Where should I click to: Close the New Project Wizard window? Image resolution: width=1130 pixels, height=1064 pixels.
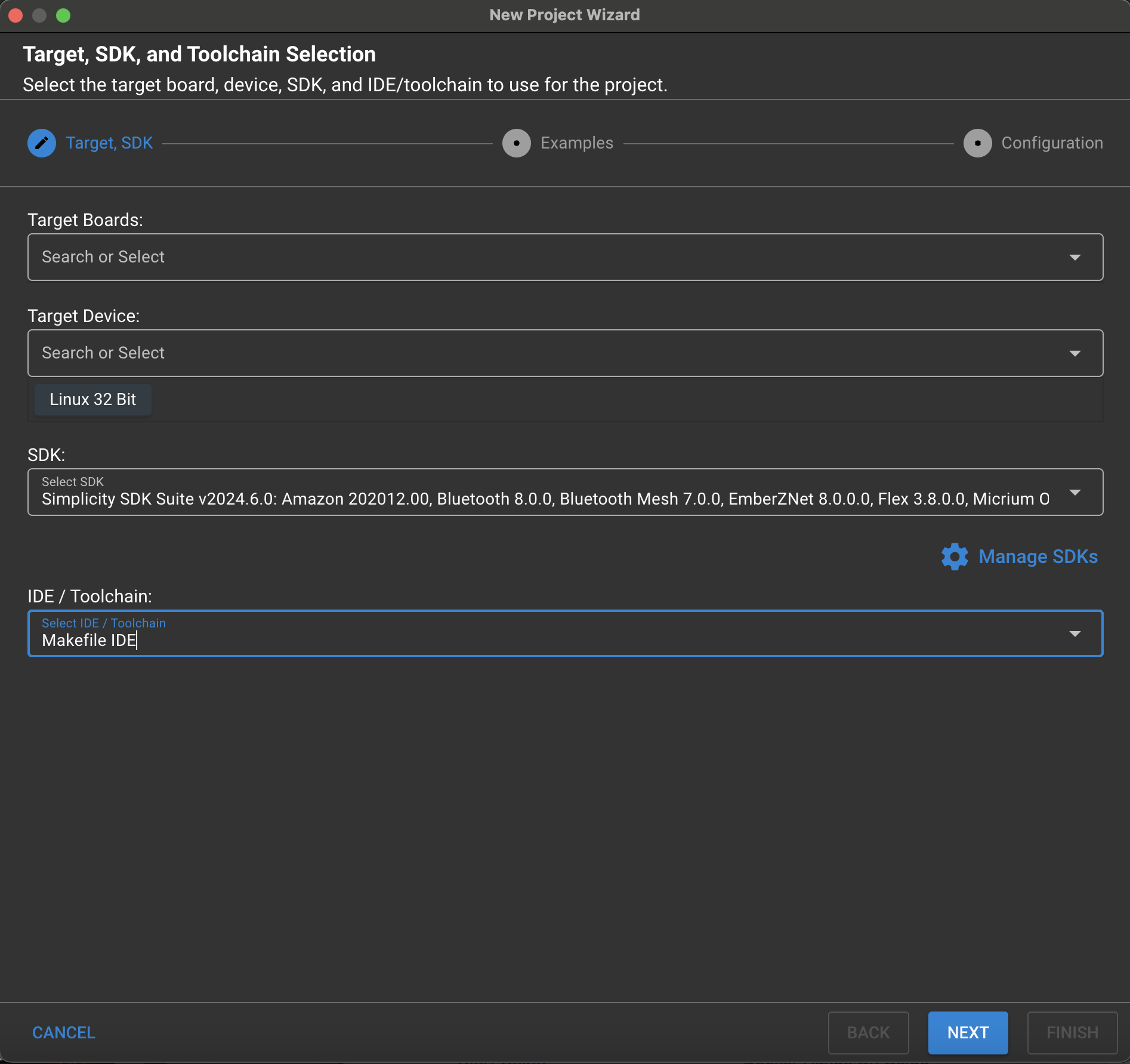(16, 16)
